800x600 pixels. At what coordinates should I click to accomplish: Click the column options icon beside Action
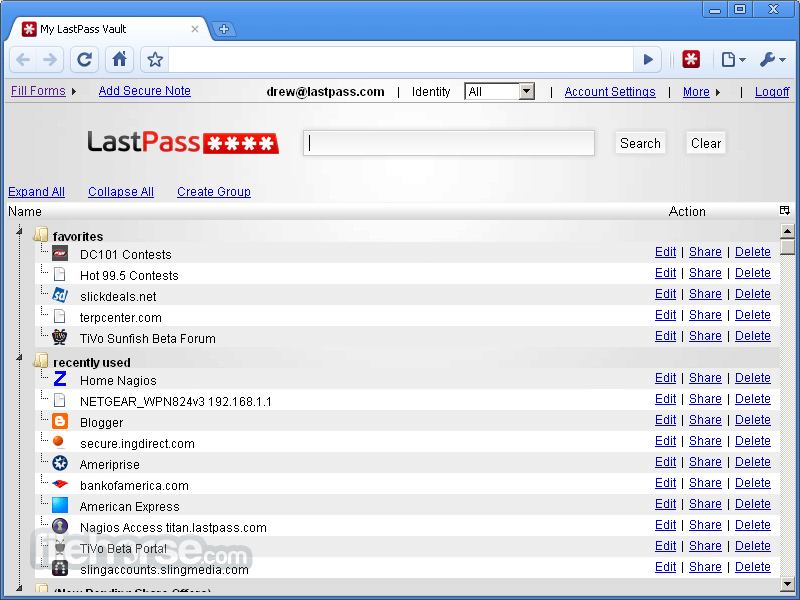coord(785,210)
